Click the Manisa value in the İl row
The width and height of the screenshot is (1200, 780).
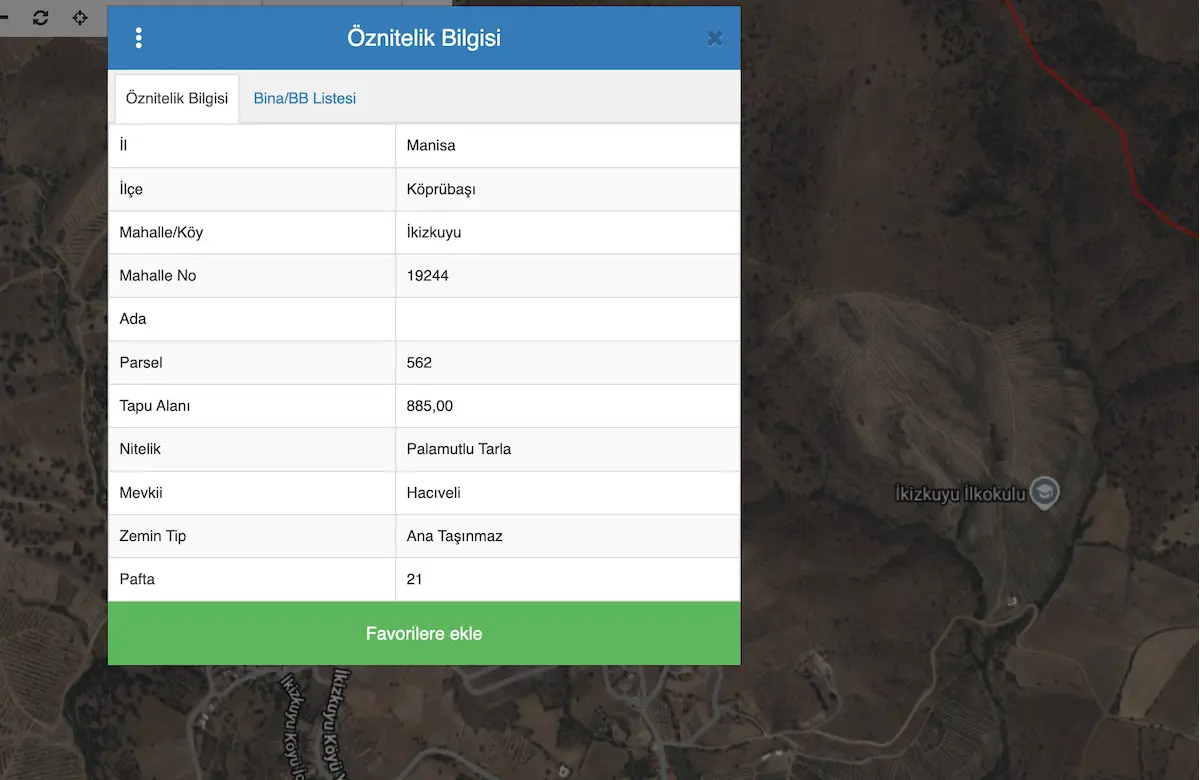tap(431, 145)
